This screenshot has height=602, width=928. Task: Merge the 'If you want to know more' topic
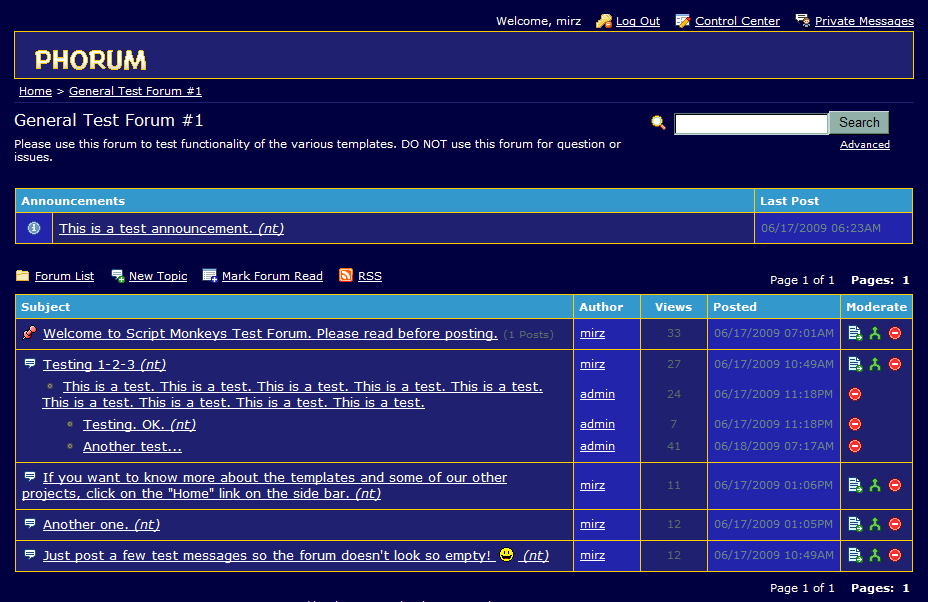coord(875,485)
